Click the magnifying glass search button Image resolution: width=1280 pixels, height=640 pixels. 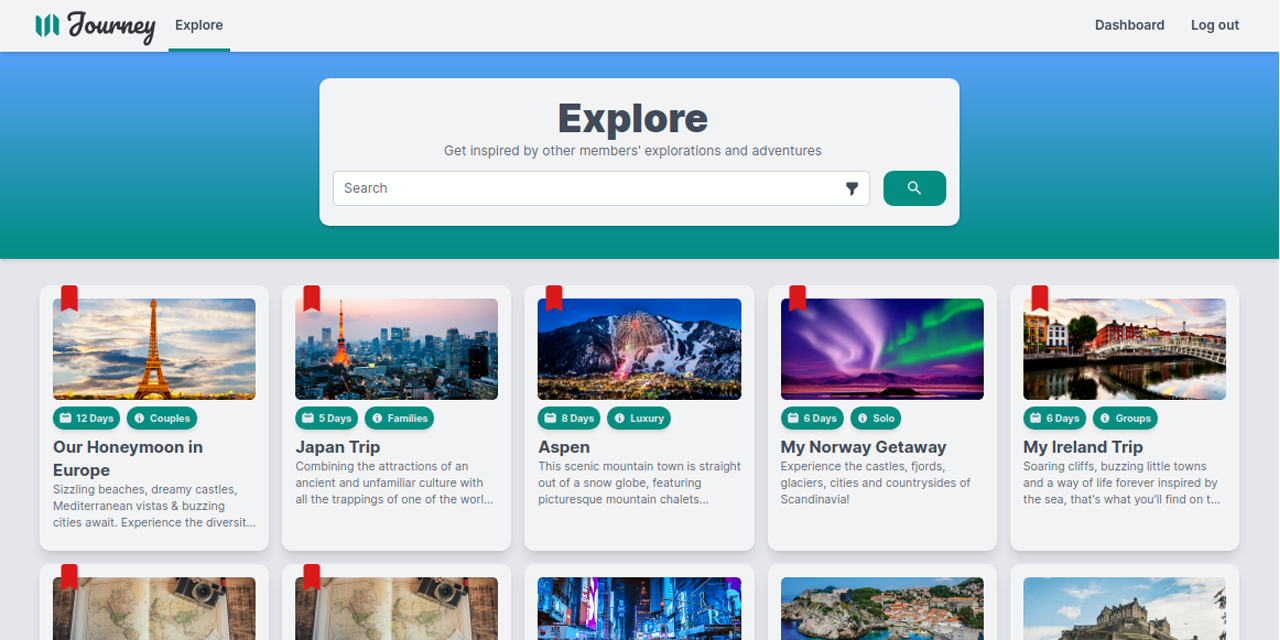click(x=914, y=188)
